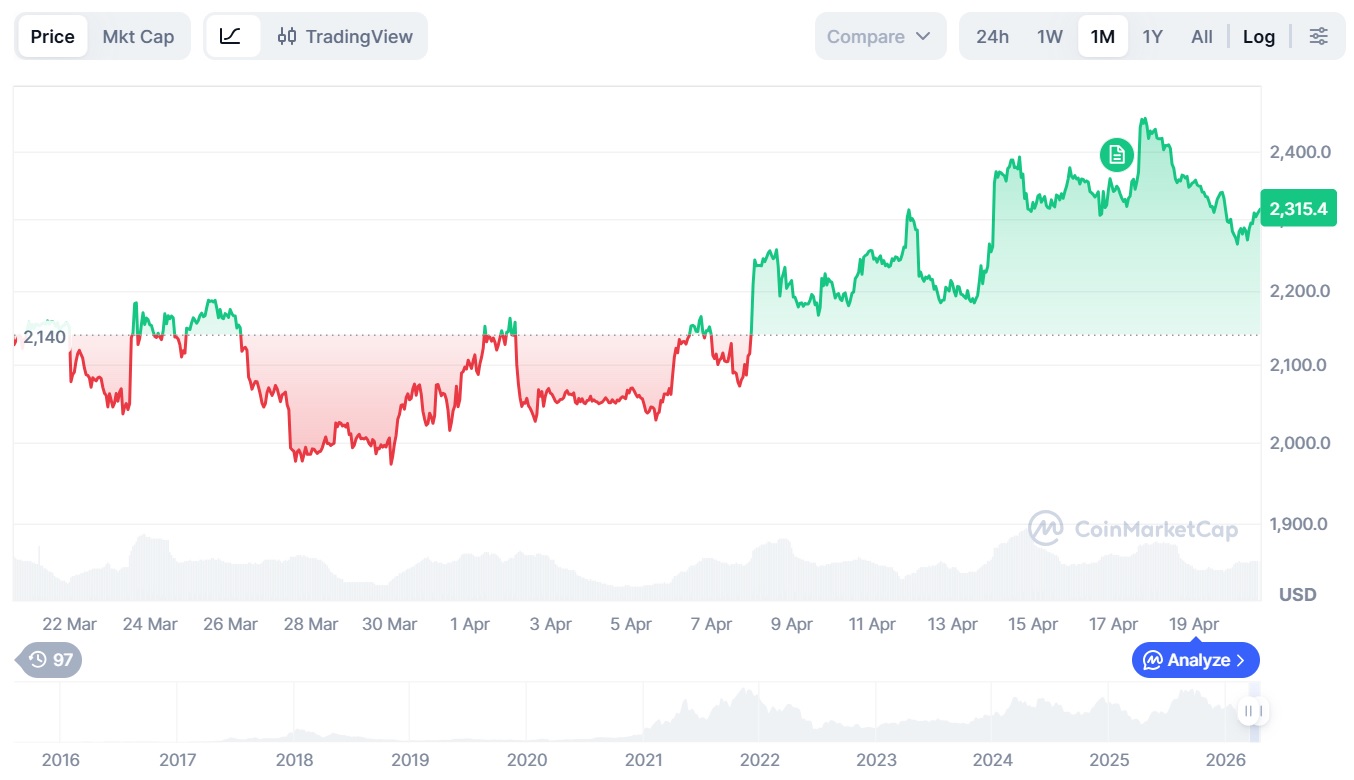Select the 1W time range
Screen dimensions: 1354x780
coord(1049,37)
